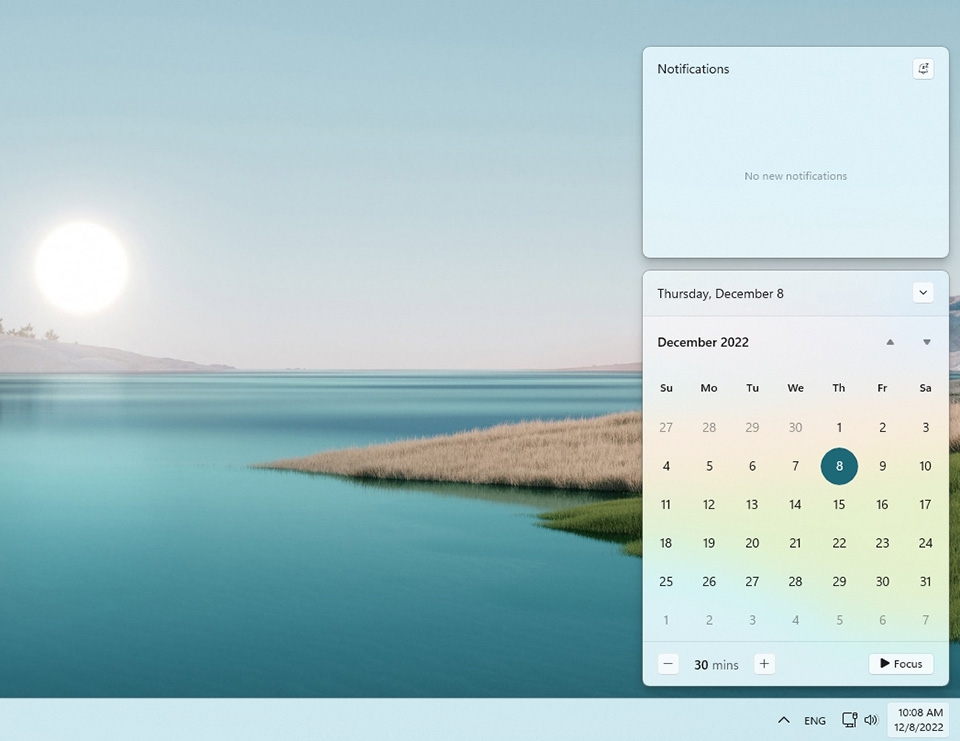Select December 25 on the calendar
The height and width of the screenshot is (741, 960).
click(x=666, y=581)
